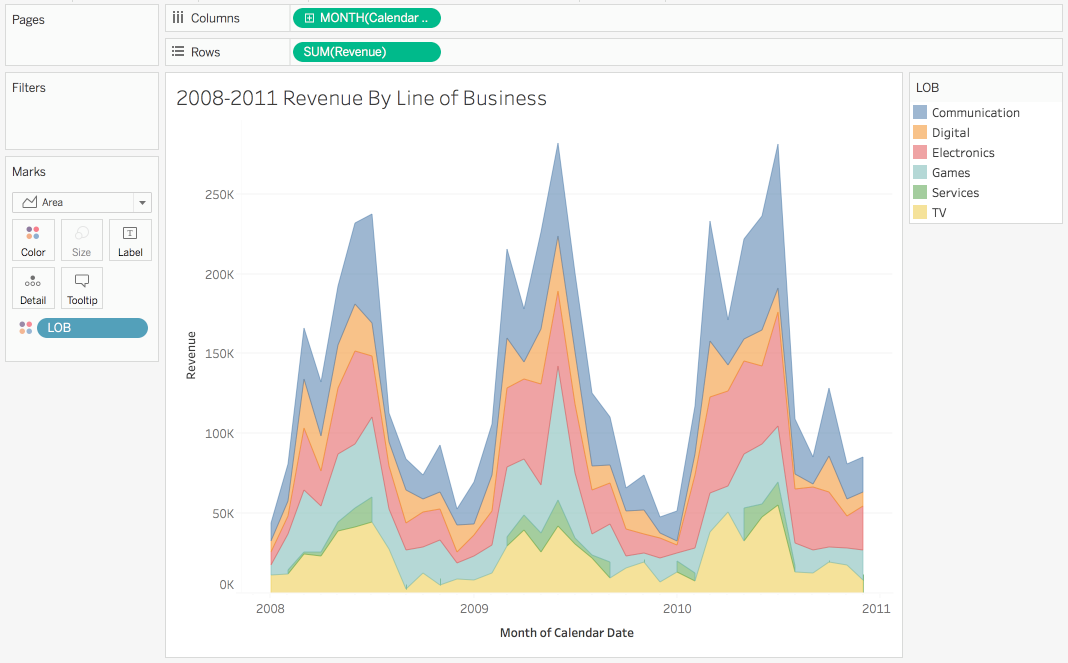Open the Label options in Marks card
Screen dimensions: 1068x663
(130, 240)
